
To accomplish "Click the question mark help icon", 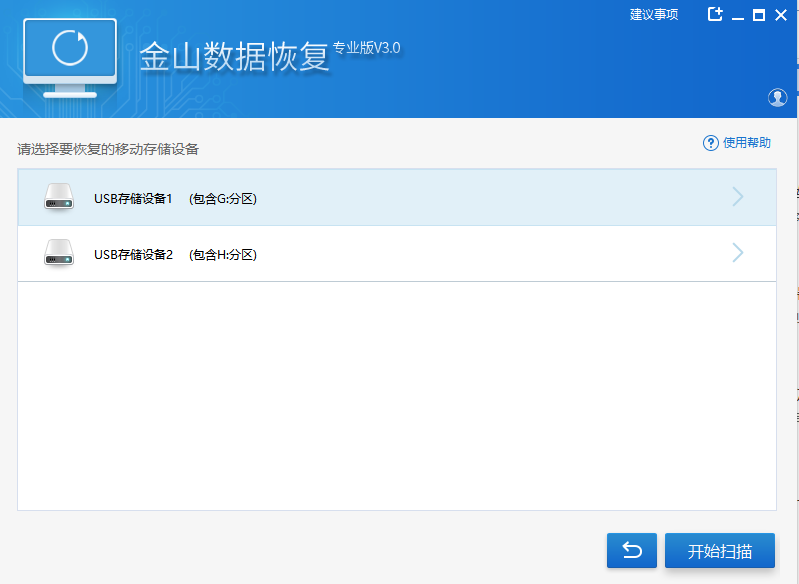I will tap(711, 143).
